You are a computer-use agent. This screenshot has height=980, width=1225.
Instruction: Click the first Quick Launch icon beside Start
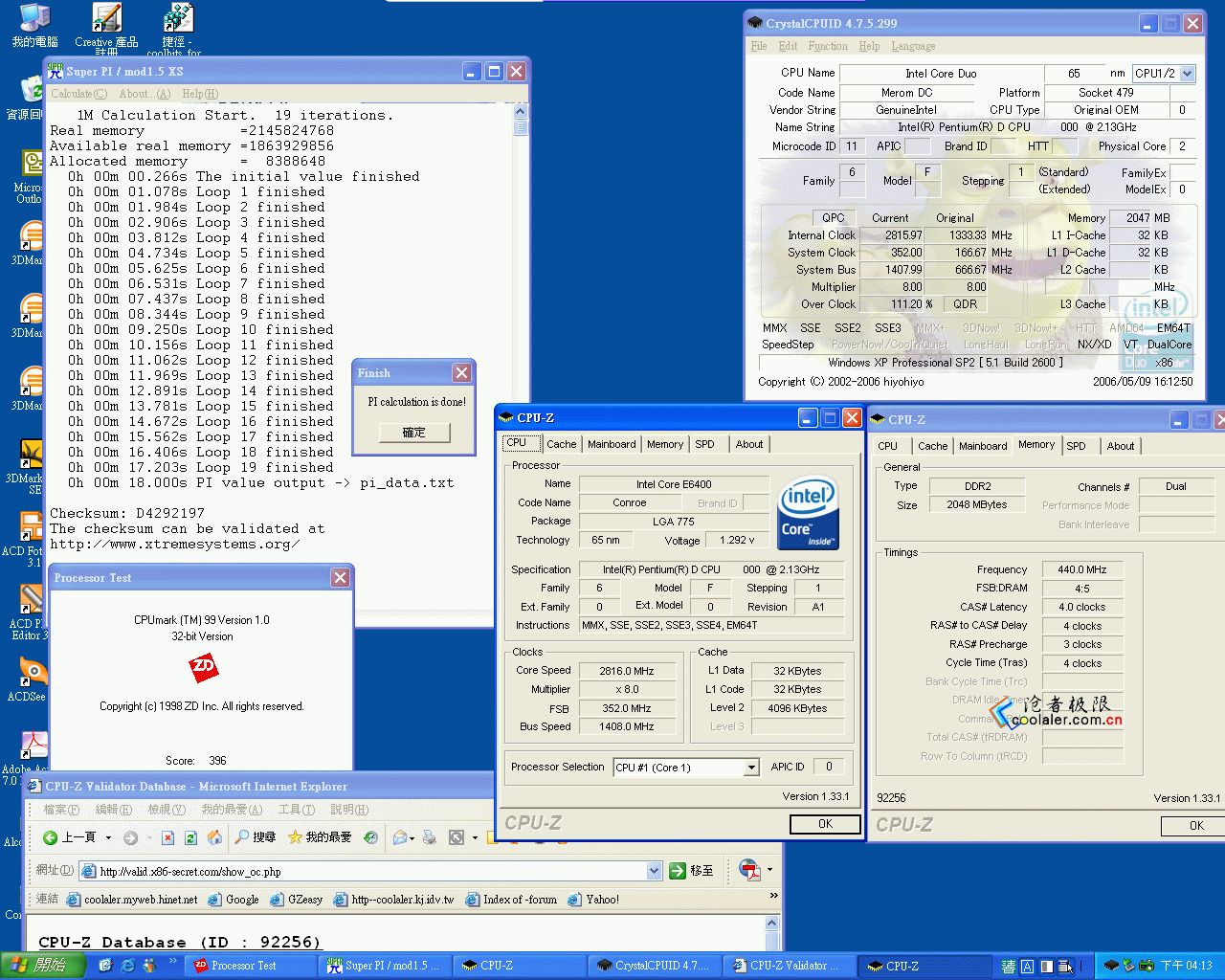point(105,966)
